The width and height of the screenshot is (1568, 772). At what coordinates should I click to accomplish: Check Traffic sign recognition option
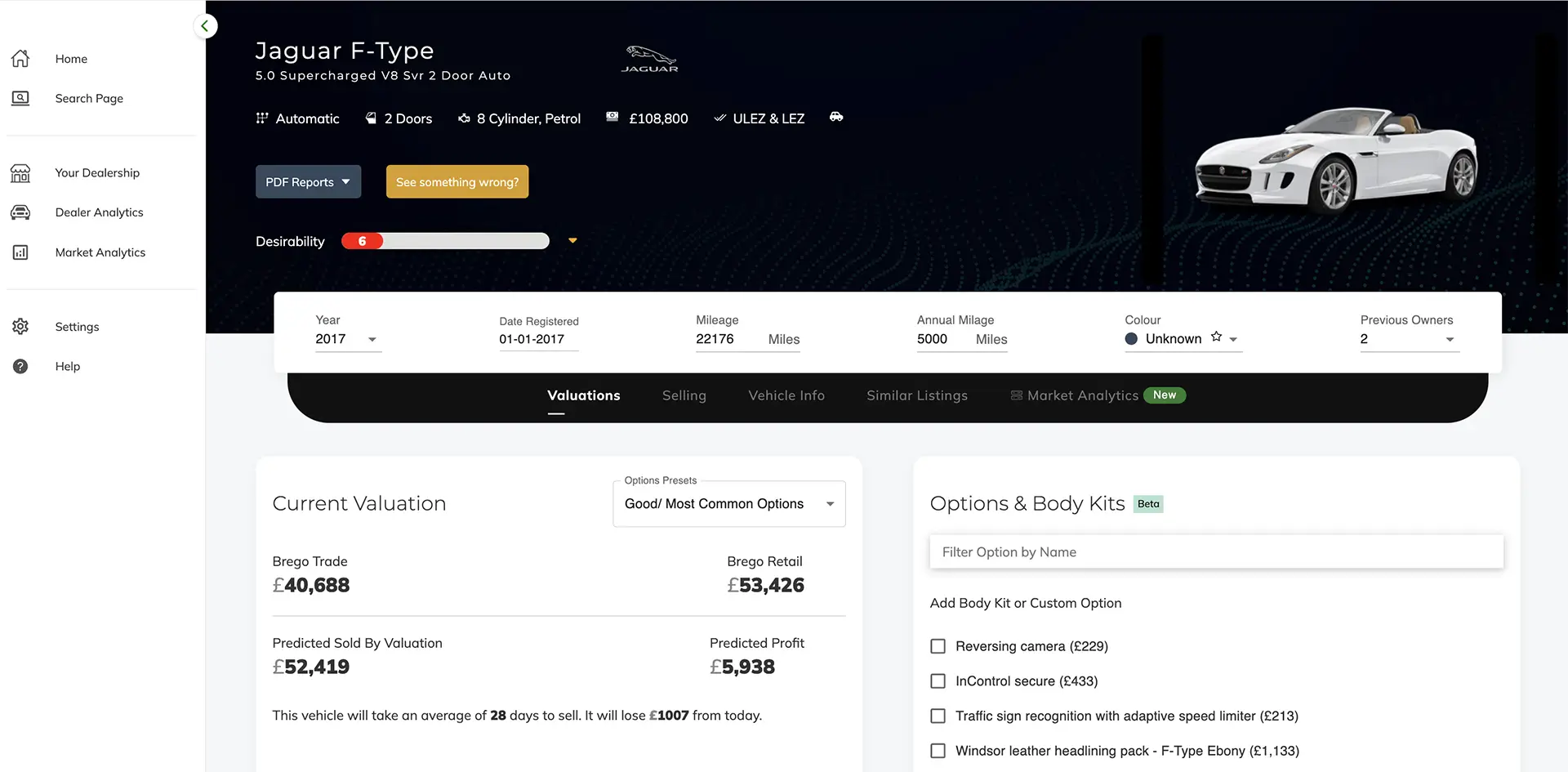[x=938, y=716]
